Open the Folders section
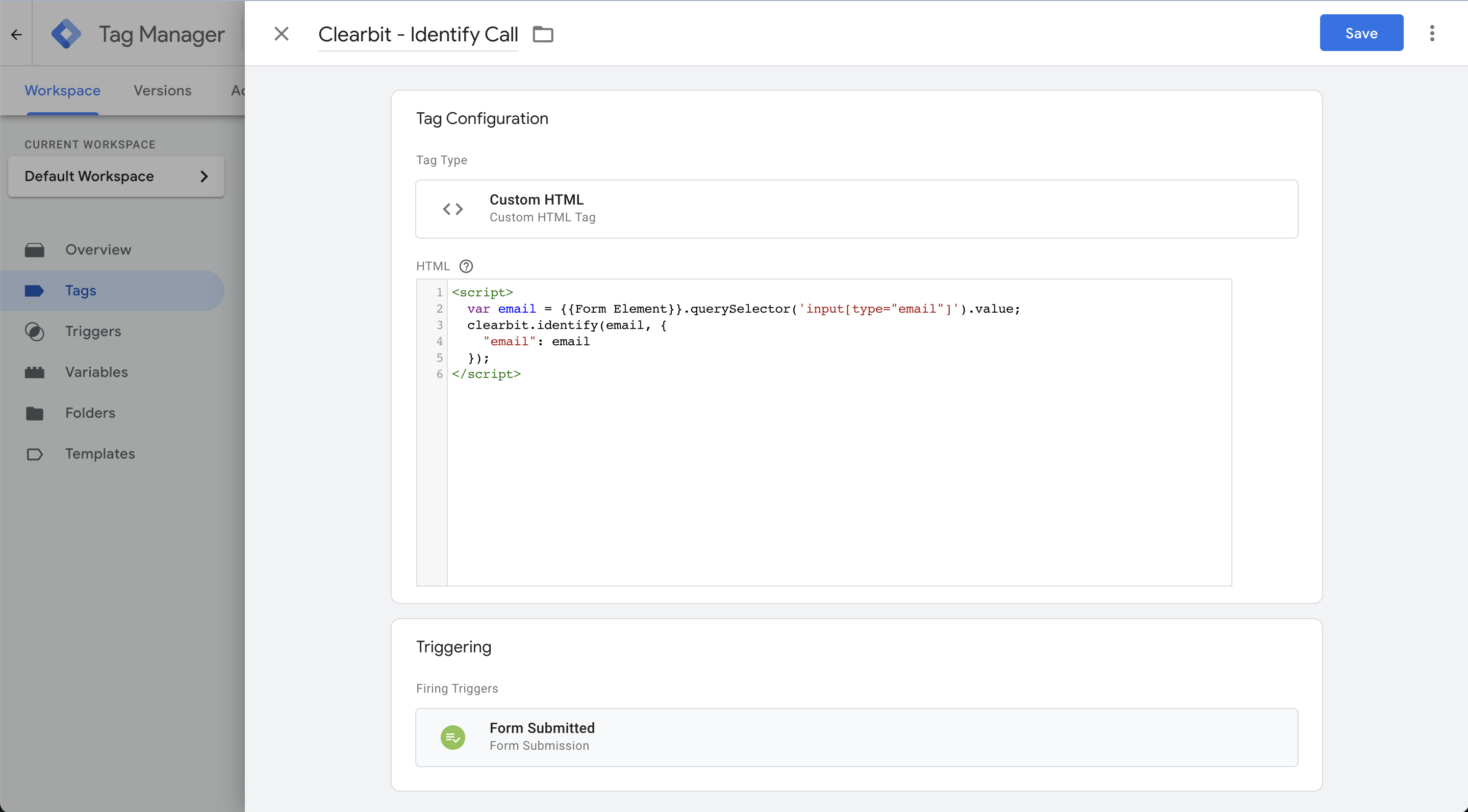1468x812 pixels. coord(112,413)
